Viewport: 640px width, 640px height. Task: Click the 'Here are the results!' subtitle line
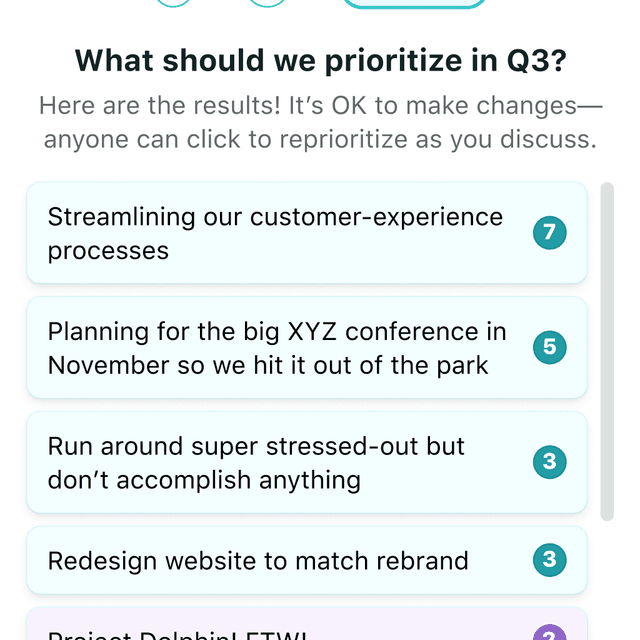click(x=320, y=105)
